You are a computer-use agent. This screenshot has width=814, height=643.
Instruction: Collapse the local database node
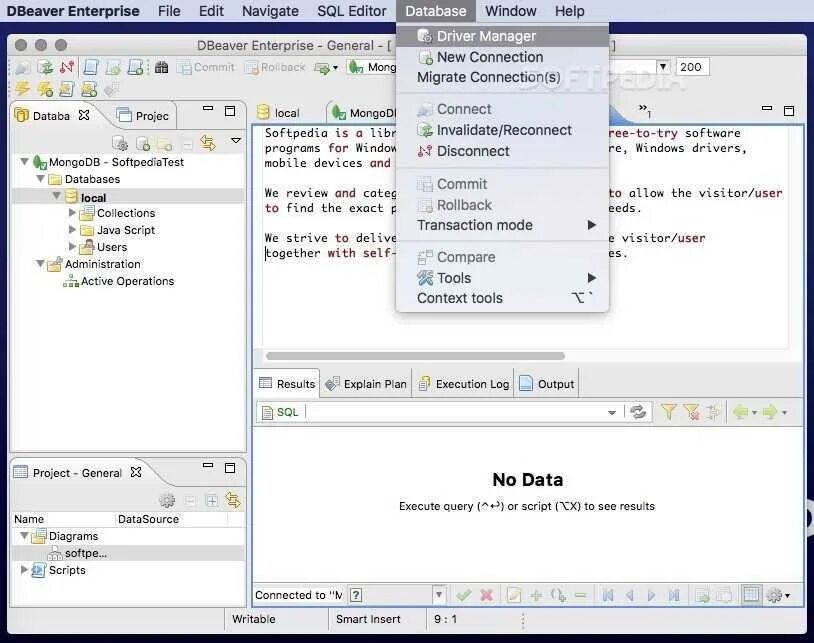click(57, 196)
